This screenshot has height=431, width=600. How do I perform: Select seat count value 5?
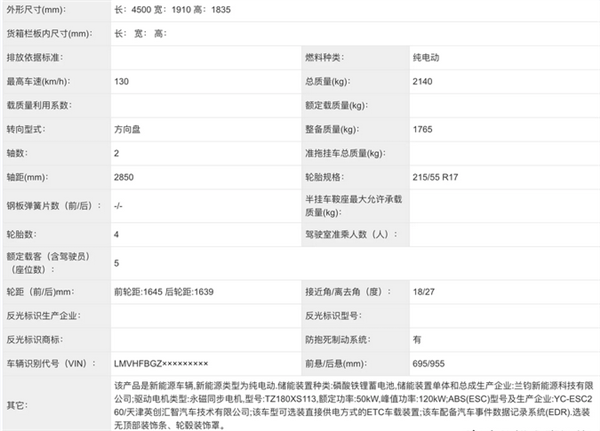[x=116, y=263]
